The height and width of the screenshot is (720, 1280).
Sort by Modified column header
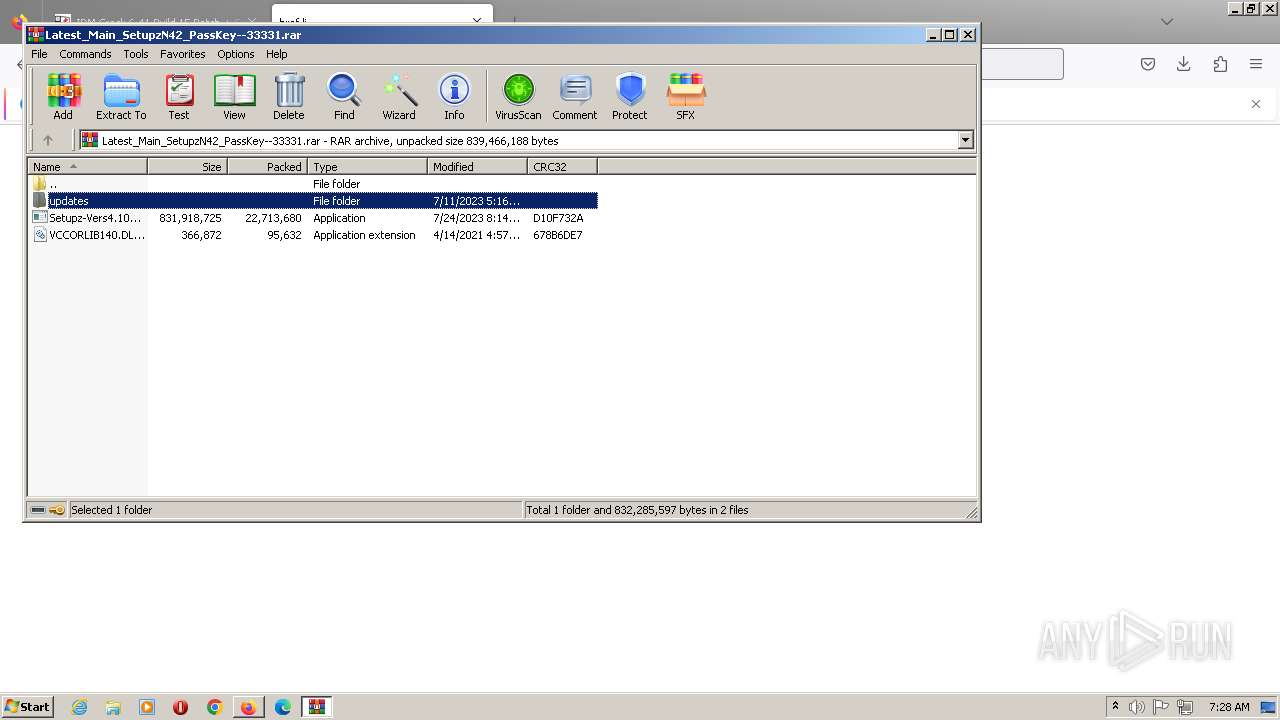point(477,167)
